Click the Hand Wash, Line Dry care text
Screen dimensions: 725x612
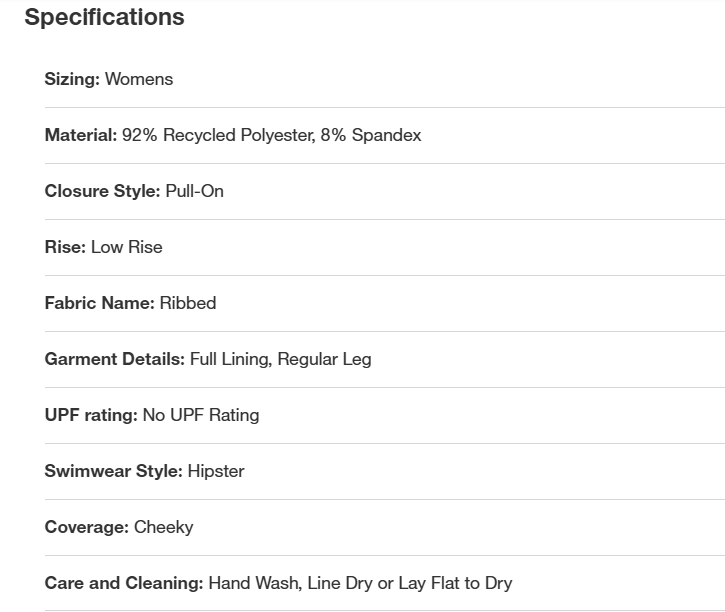coord(360,583)
